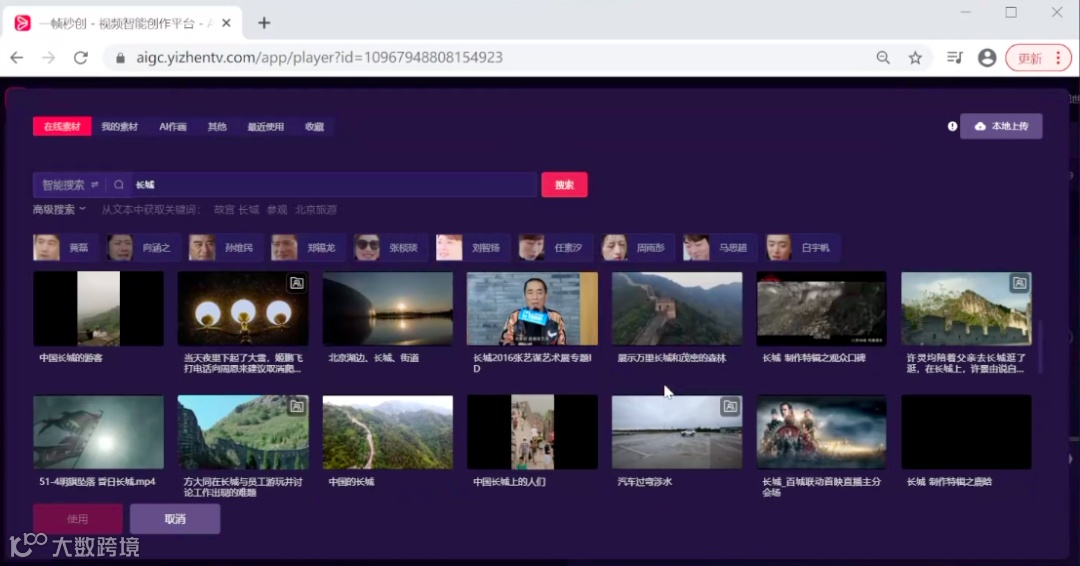Select the black 长城 制作特辑之鹿晗 thumbnail
Image resolution: width=1080 pixels, height=566 pixels.
[x=966, y=432]
